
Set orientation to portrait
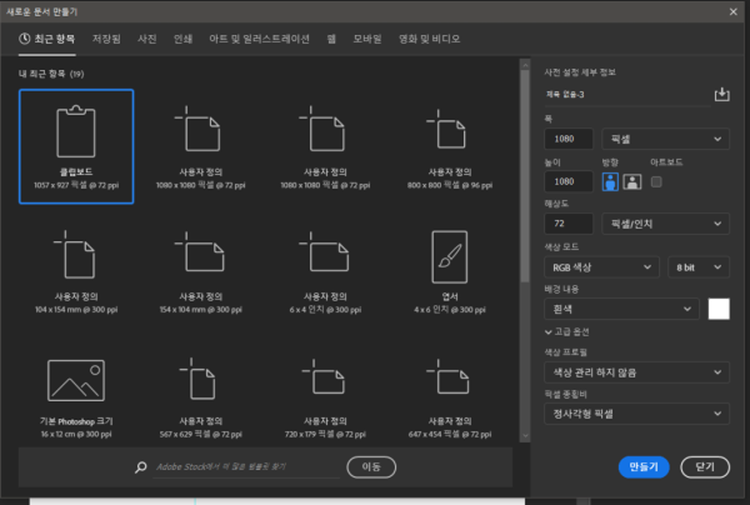coord(610,182)
